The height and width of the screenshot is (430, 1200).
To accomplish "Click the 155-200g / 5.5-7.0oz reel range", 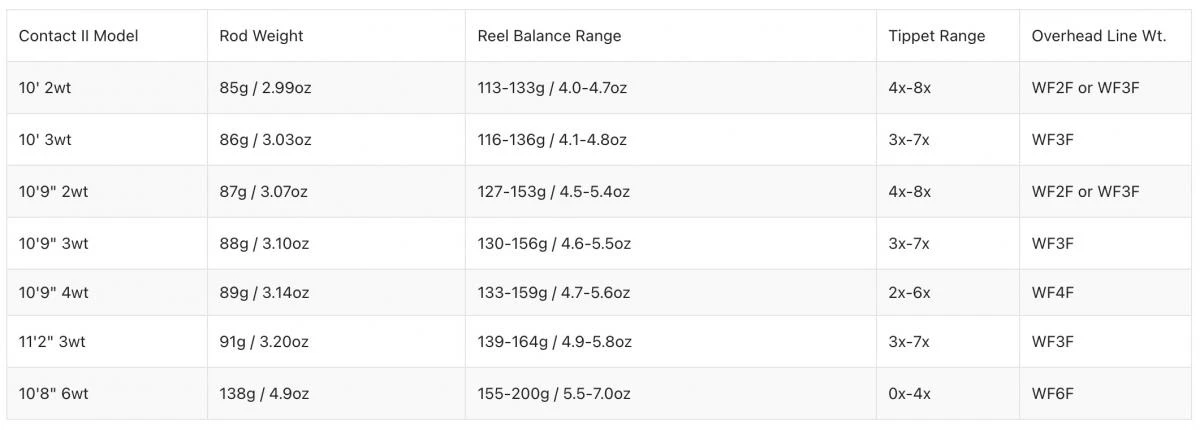I will click(x=554, y=394).
